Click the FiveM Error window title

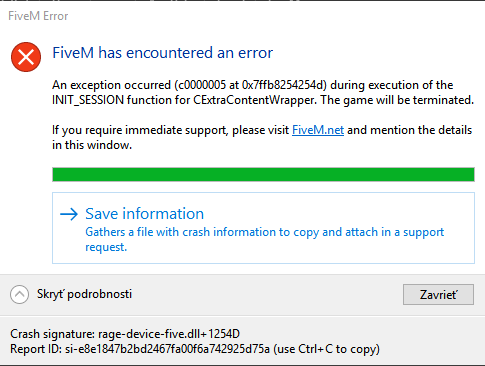click(x=38, y=16)
